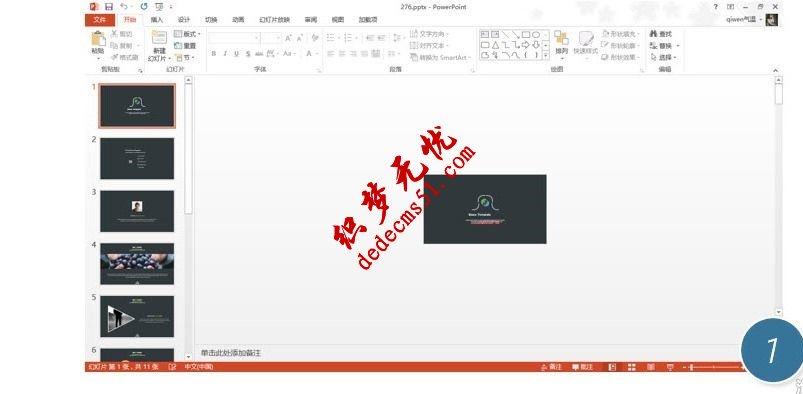The image size is (803, 394).
Task: Open the Layout (版式) dropdown
Action: pos(187,34)
